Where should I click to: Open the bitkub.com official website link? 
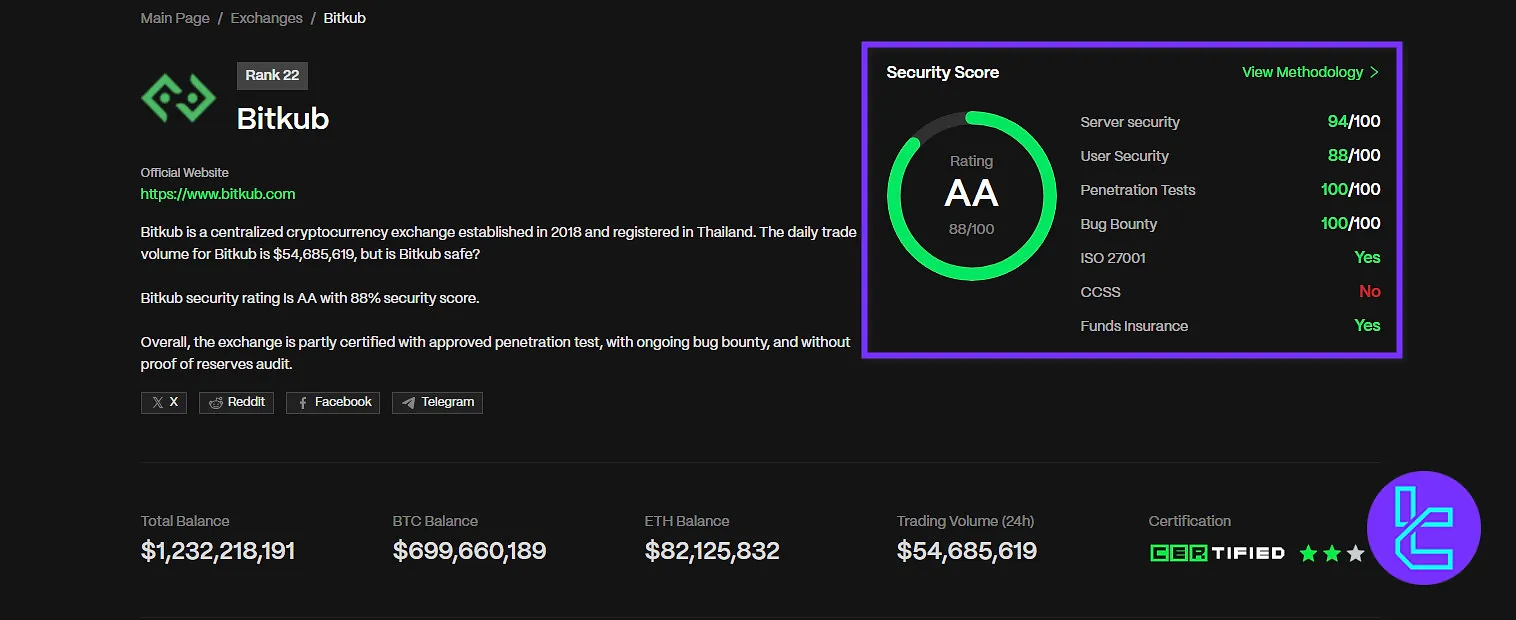coord(218,194)
